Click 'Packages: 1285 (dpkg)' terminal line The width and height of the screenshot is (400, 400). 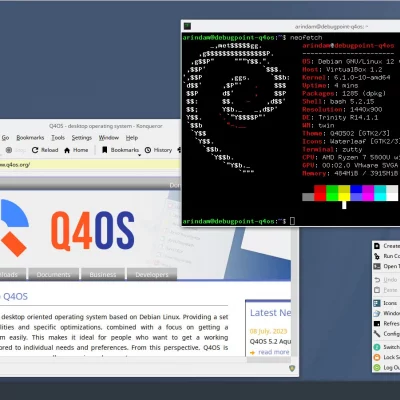point(344,94)
